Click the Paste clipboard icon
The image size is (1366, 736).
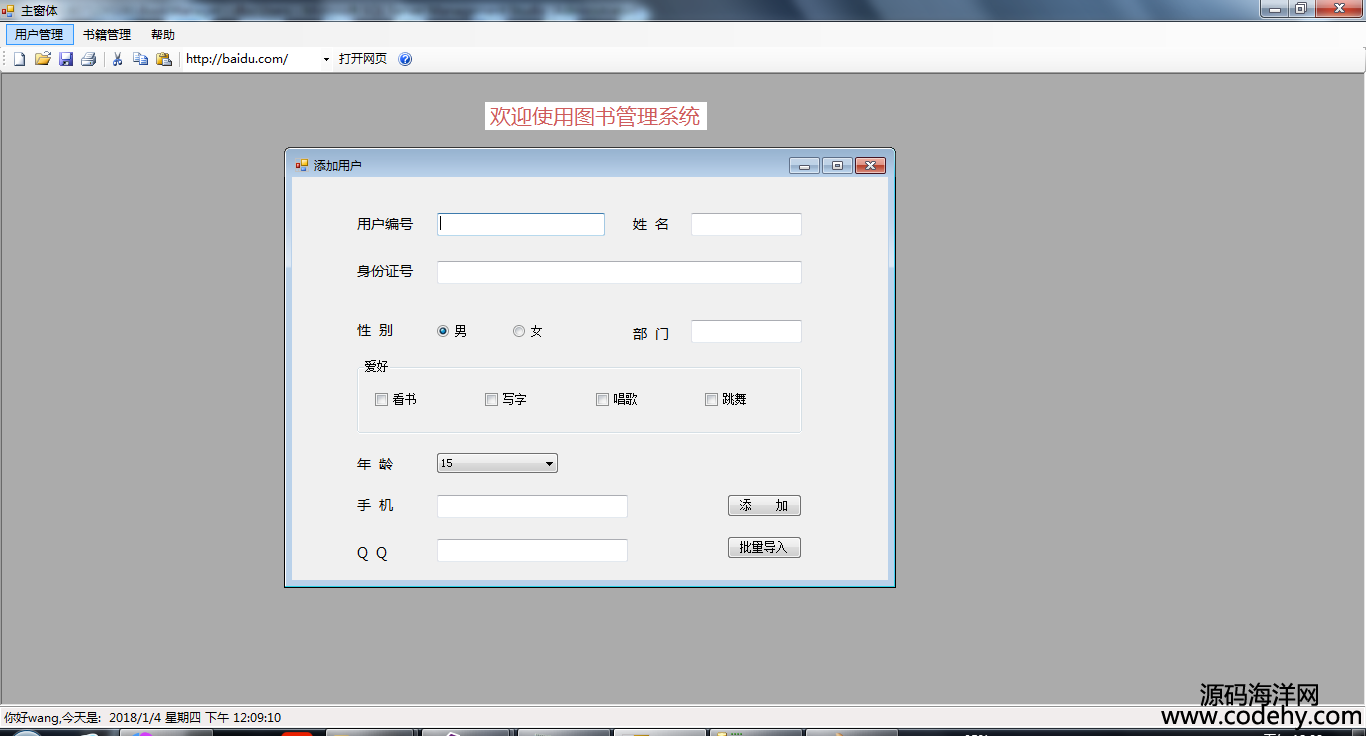pyautogui.click(x=164, y=59)
